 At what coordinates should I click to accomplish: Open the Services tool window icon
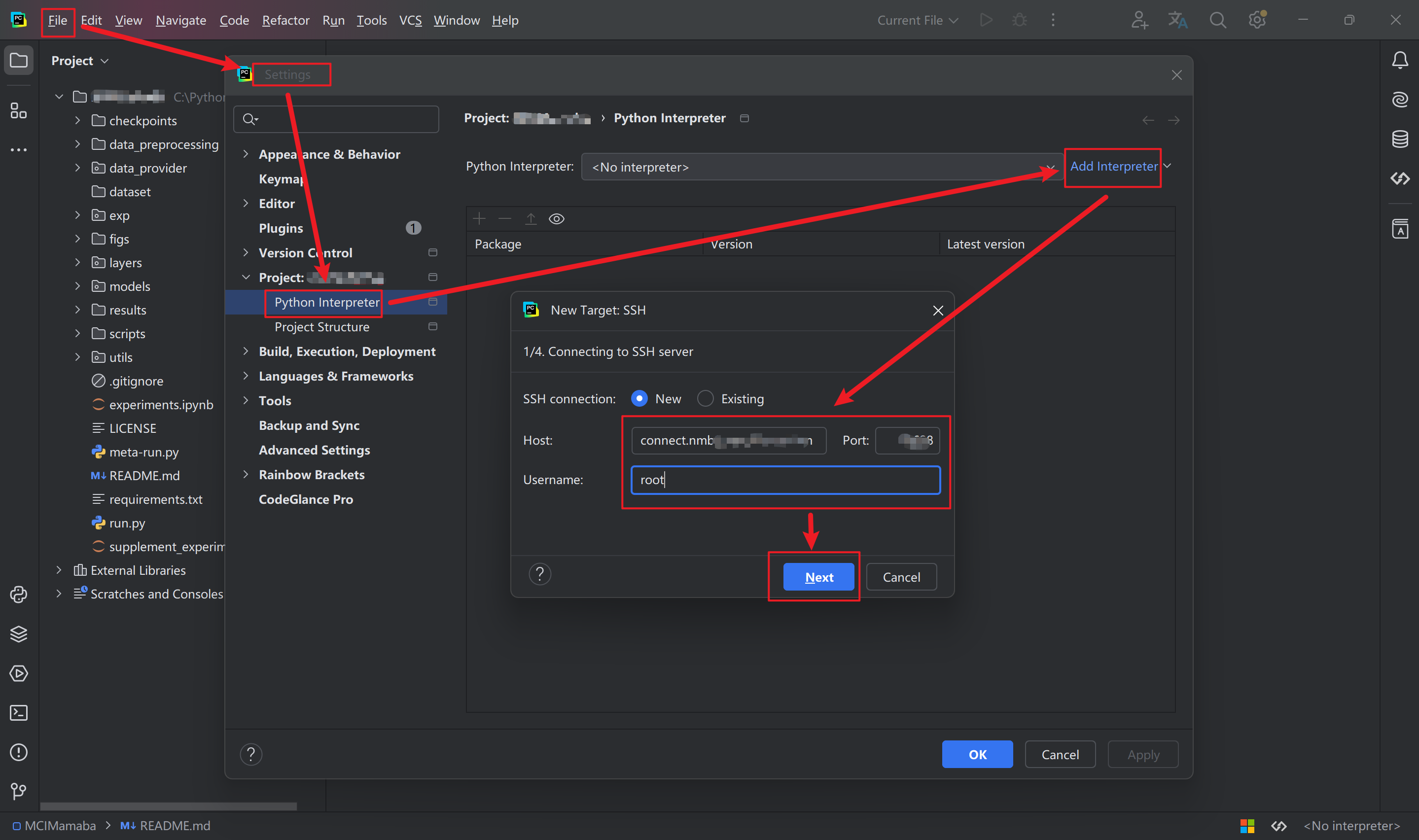click(x=19, y=673)
